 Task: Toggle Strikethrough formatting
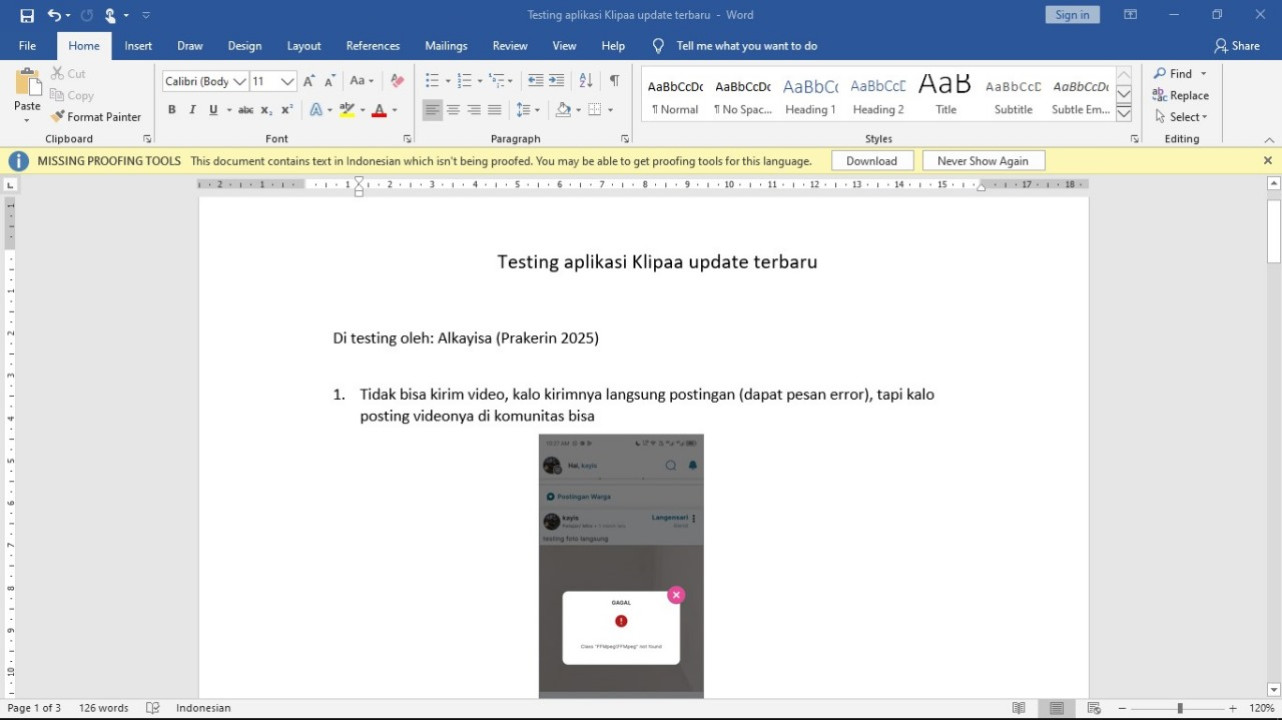click(x=245, y=110)
